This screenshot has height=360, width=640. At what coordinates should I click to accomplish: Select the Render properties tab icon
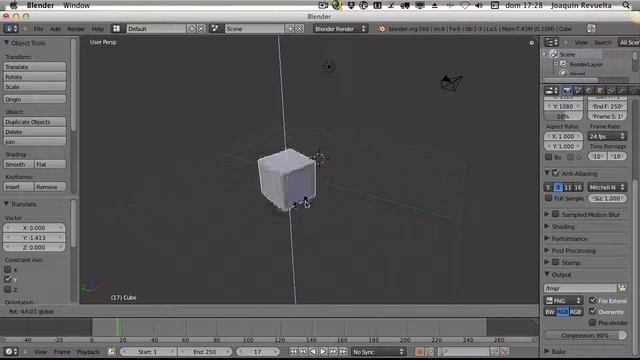[567, 91]
